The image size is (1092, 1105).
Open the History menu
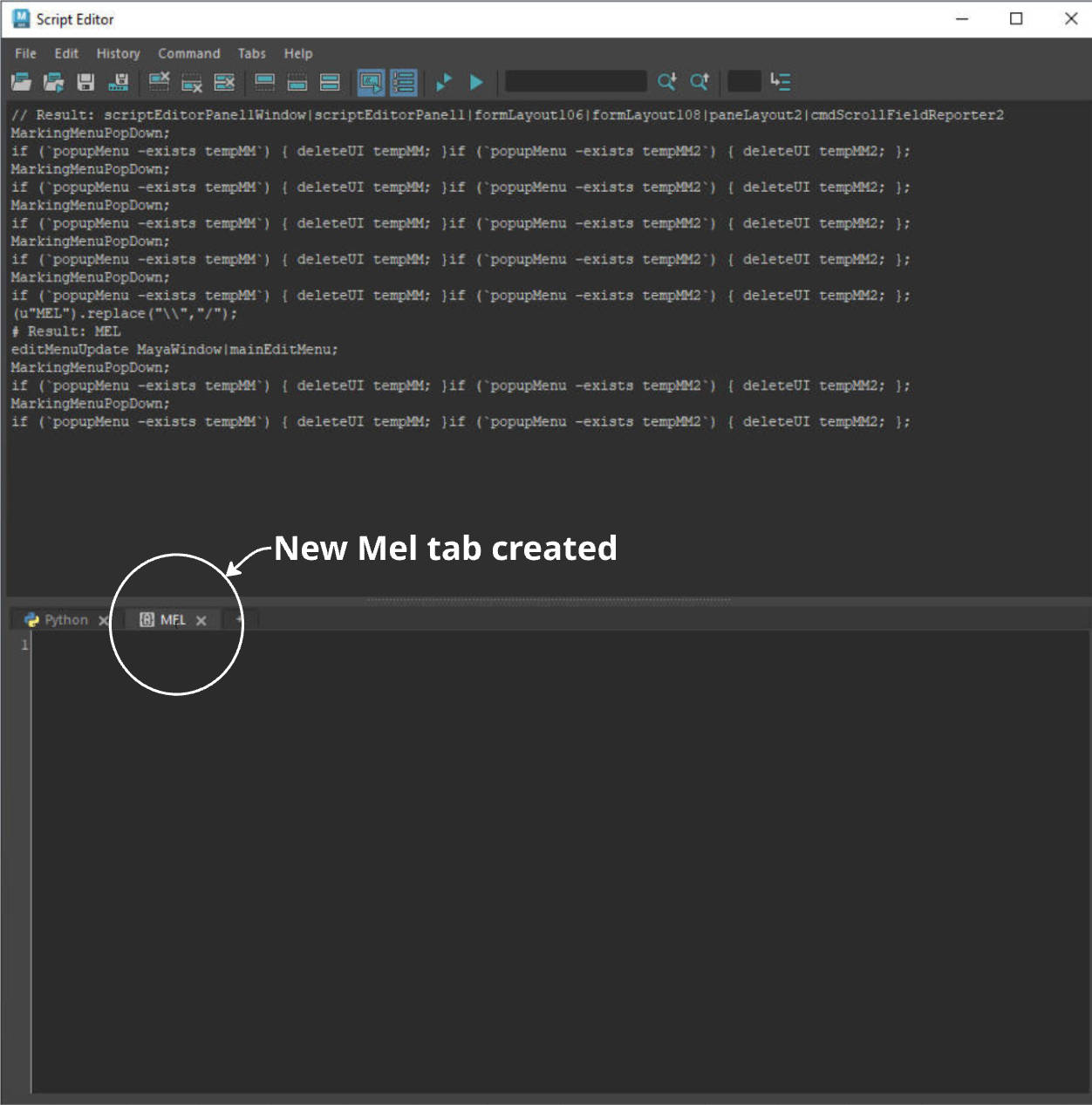pos(118,53)
